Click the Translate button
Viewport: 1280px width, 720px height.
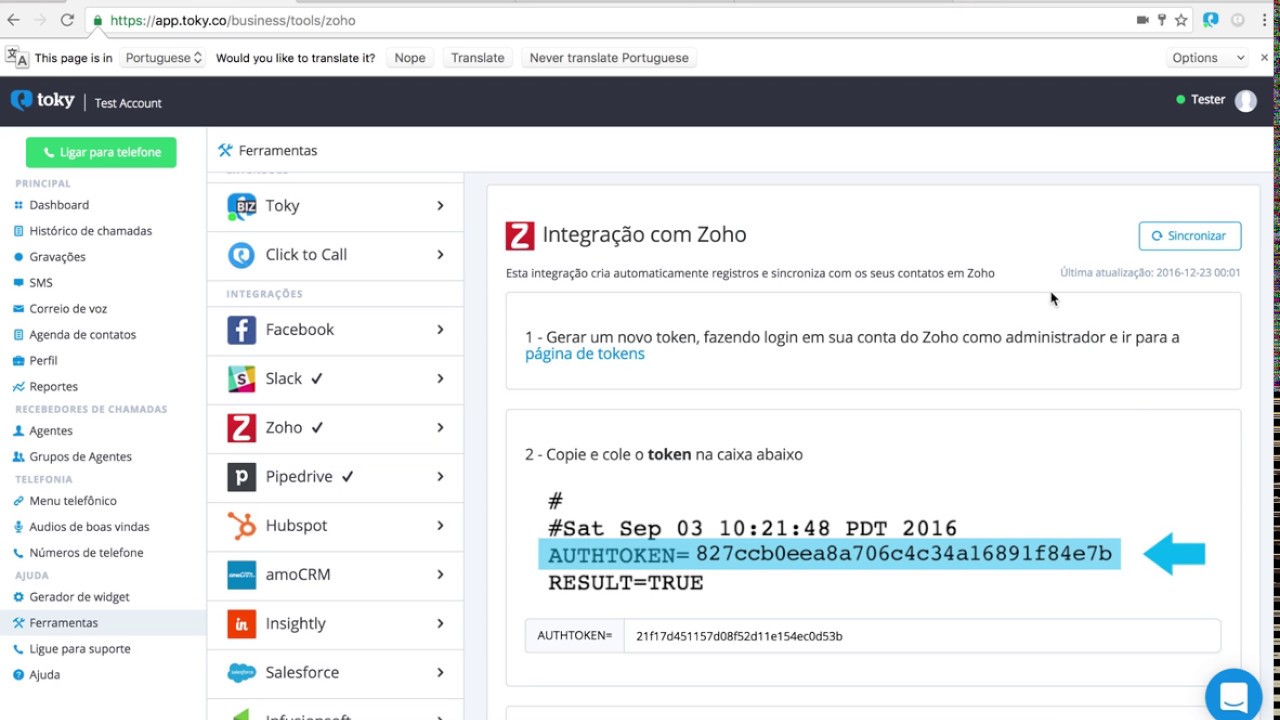tap(478, 58)
